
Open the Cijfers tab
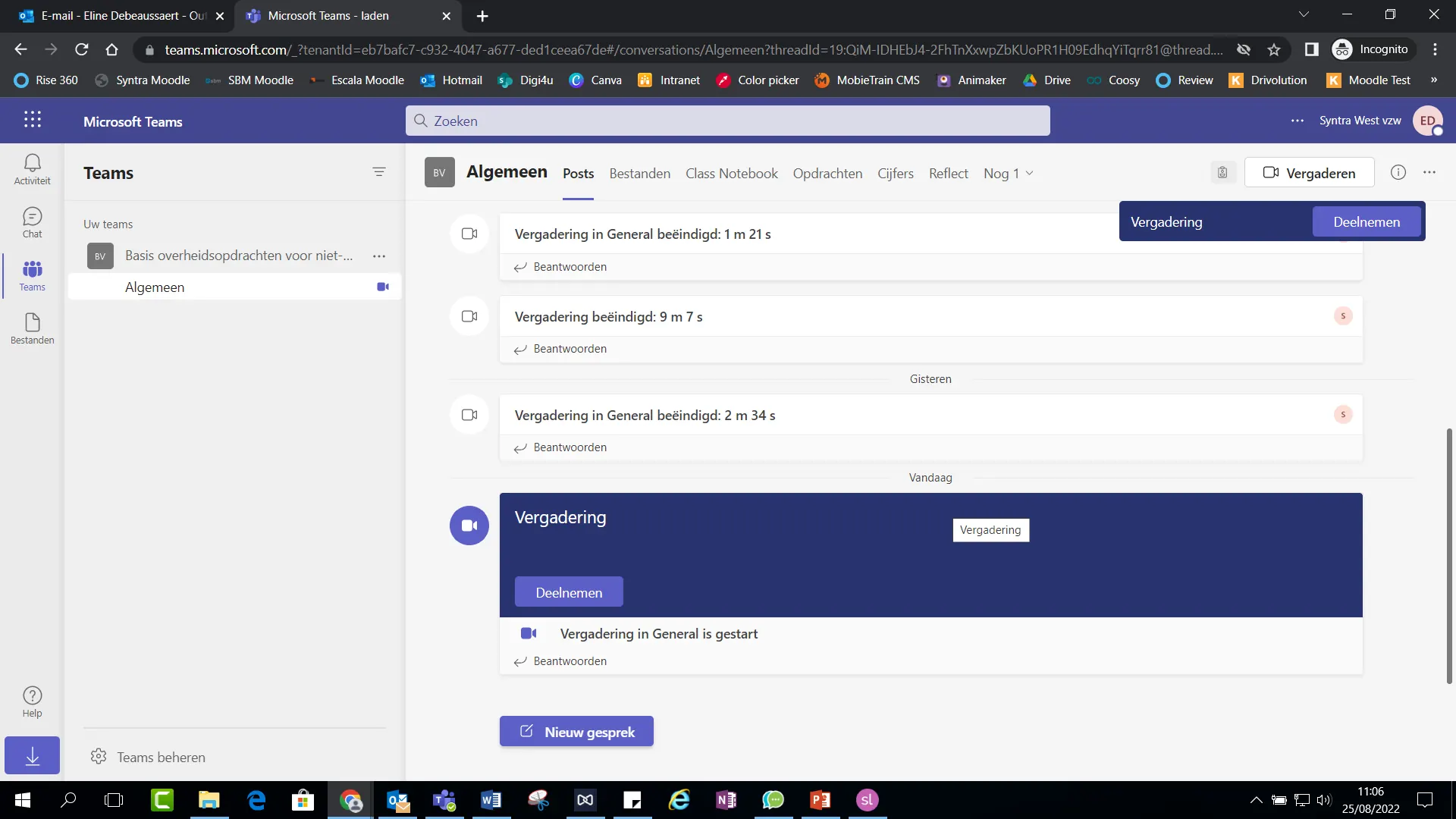tap(896, 173)
